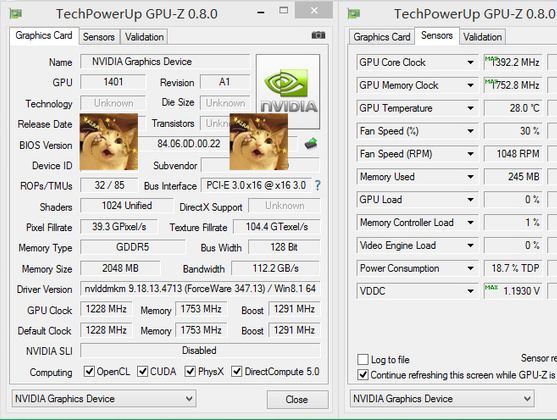Switch to Sensors tab in left window
This screenshot has width=557, height=420.
(99, 37)
